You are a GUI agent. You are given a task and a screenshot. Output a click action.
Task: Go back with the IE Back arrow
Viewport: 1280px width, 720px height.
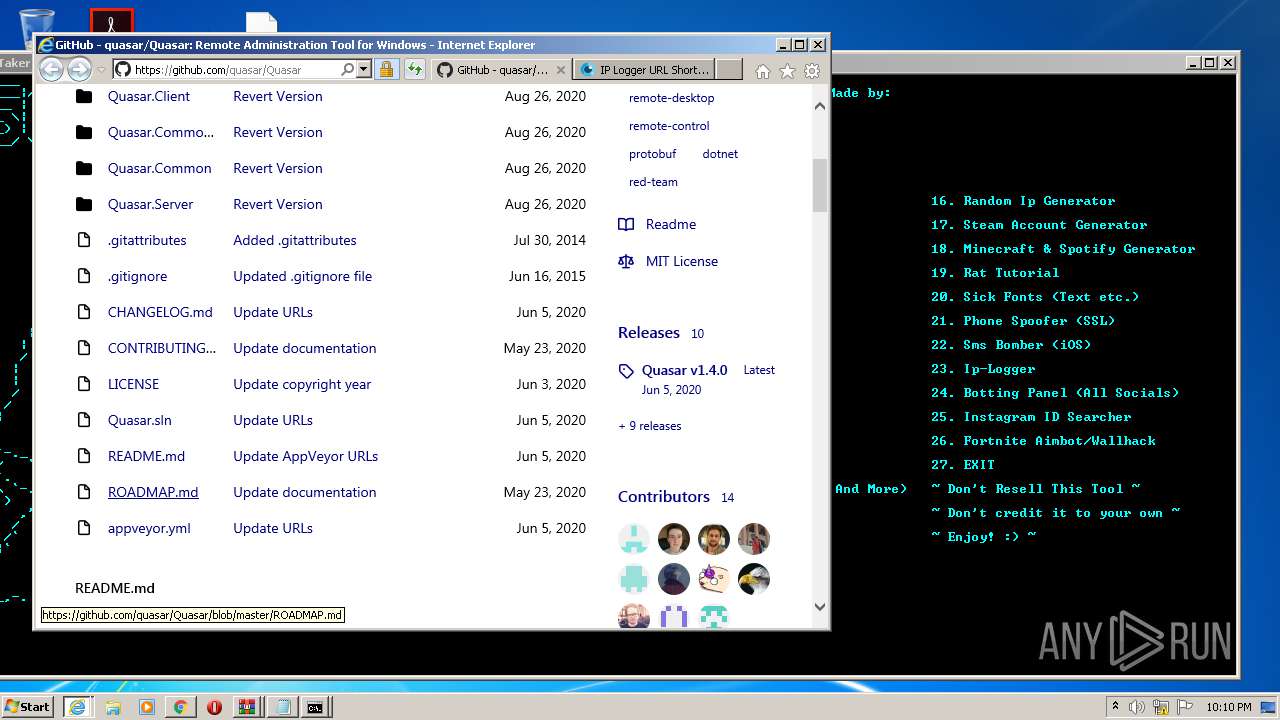[51, 69]
